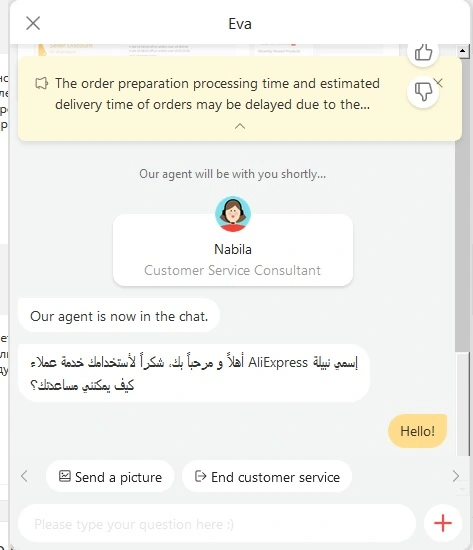
Task: Click the delivery delay announcement text
Action: [x=217, y=94]
